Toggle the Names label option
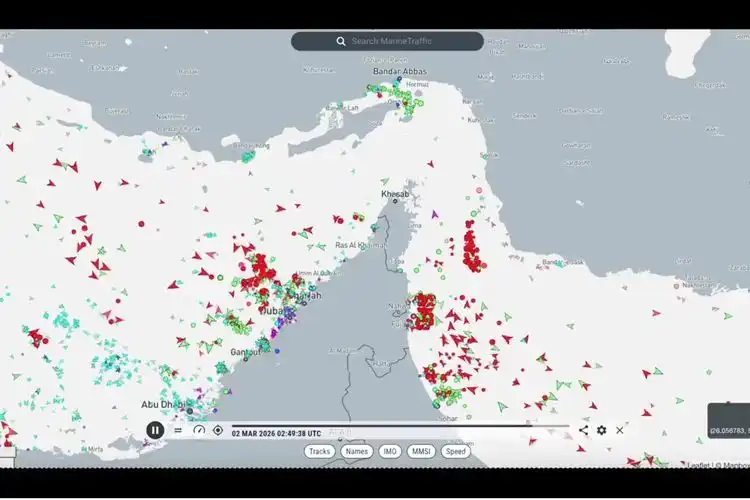Viewport: 750px width, 500px height. pyautogui.click(x=356, y=451)
